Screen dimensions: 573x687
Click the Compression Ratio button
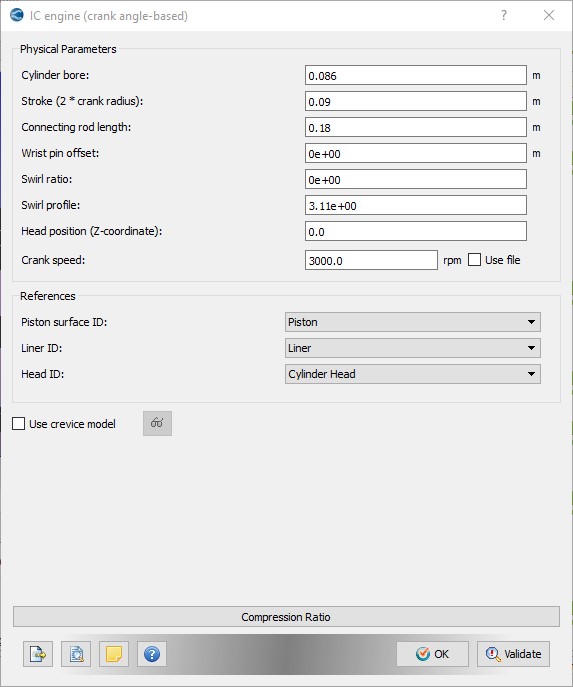tap(286, 617)
